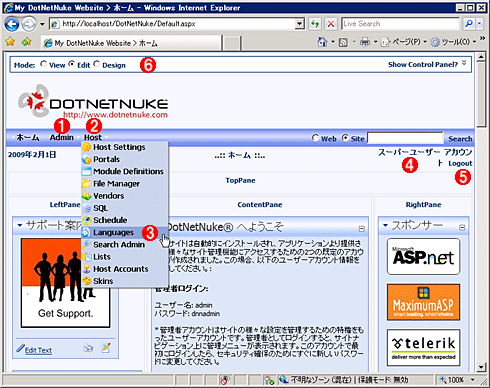Click the scrollbar up arrow

point(481,57)
